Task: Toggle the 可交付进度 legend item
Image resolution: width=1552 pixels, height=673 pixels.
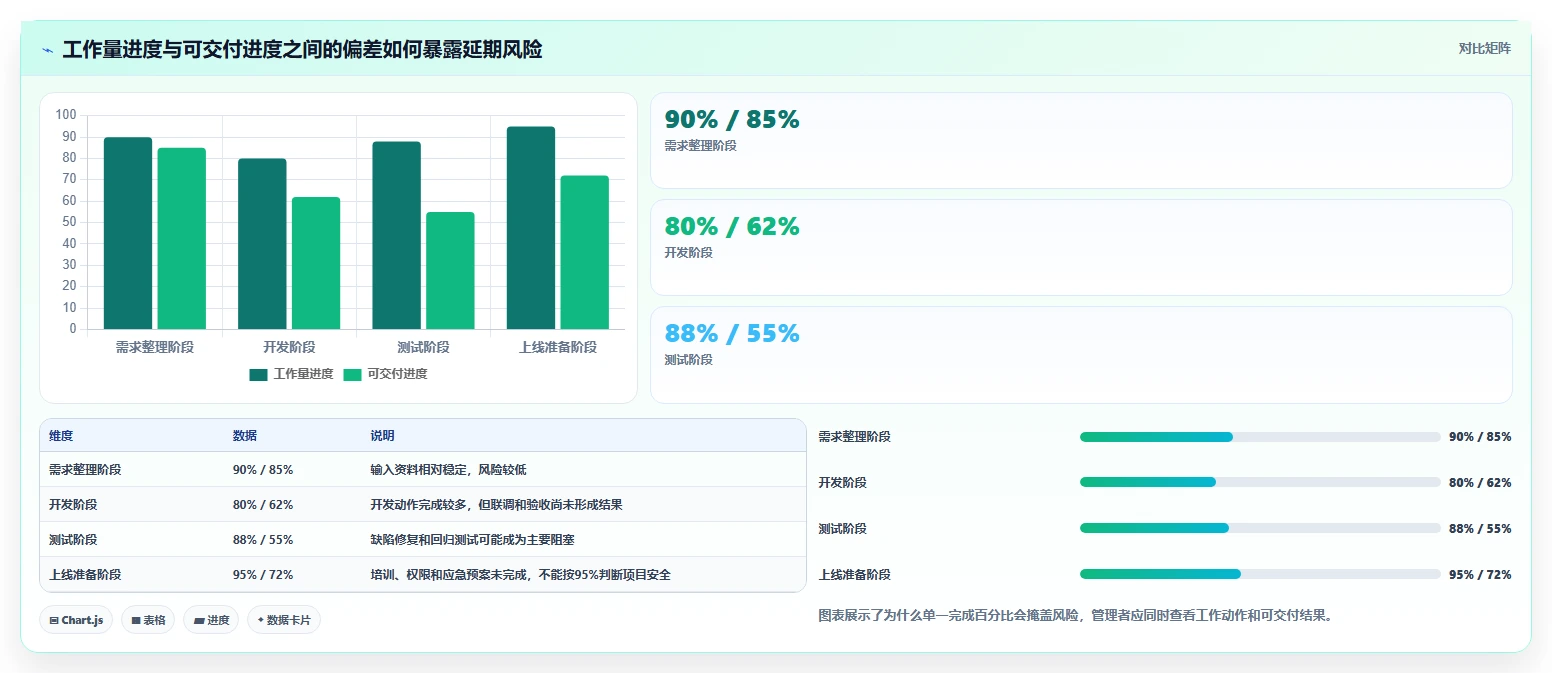Action: (x=385, y=374)
